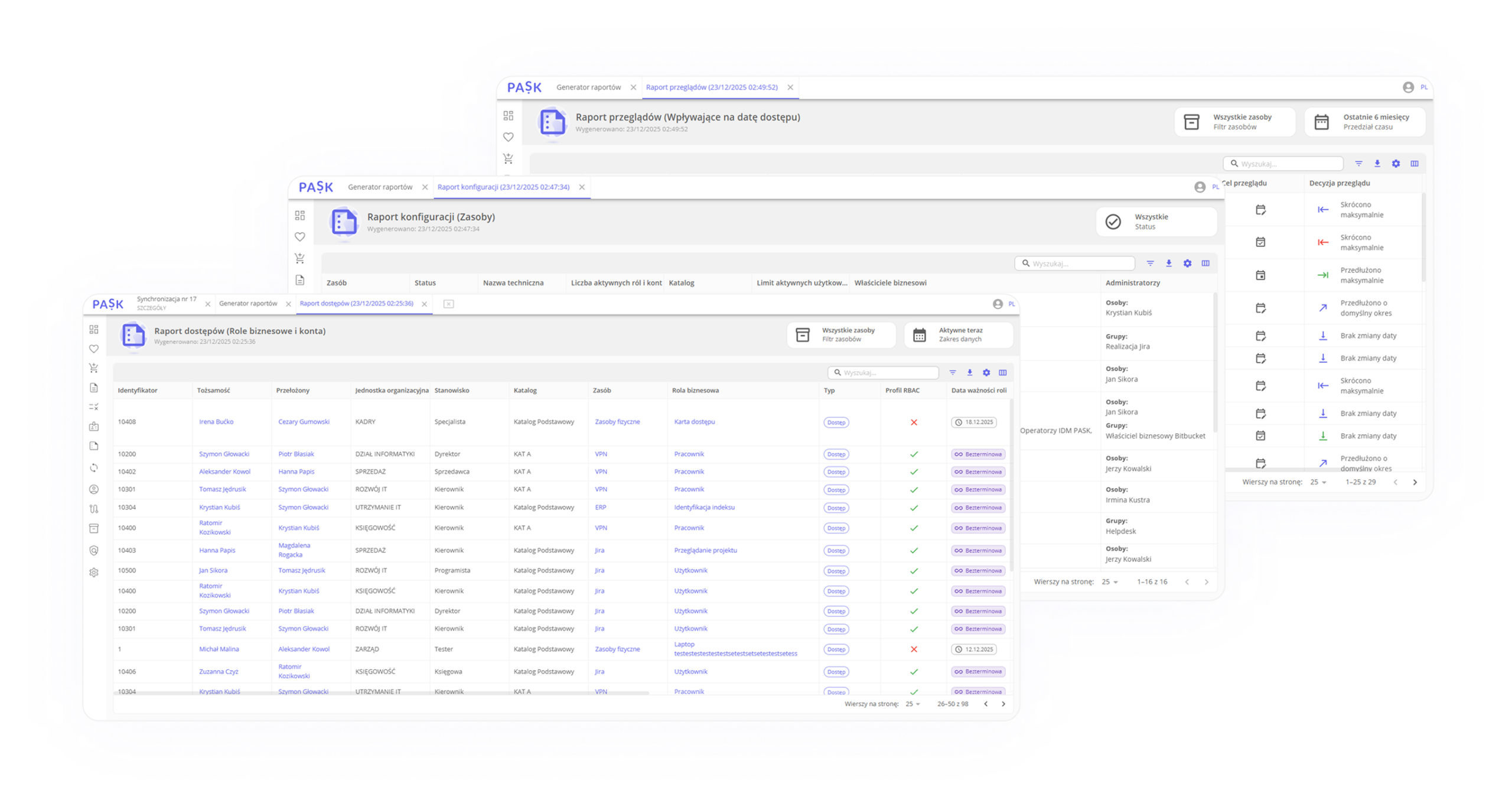Image resolution: width=1512 pixels, height=806 pixels.
Task: Open the heart favorites icon in the Raport dostępów sidebar
Action: [x=93, y=349]
